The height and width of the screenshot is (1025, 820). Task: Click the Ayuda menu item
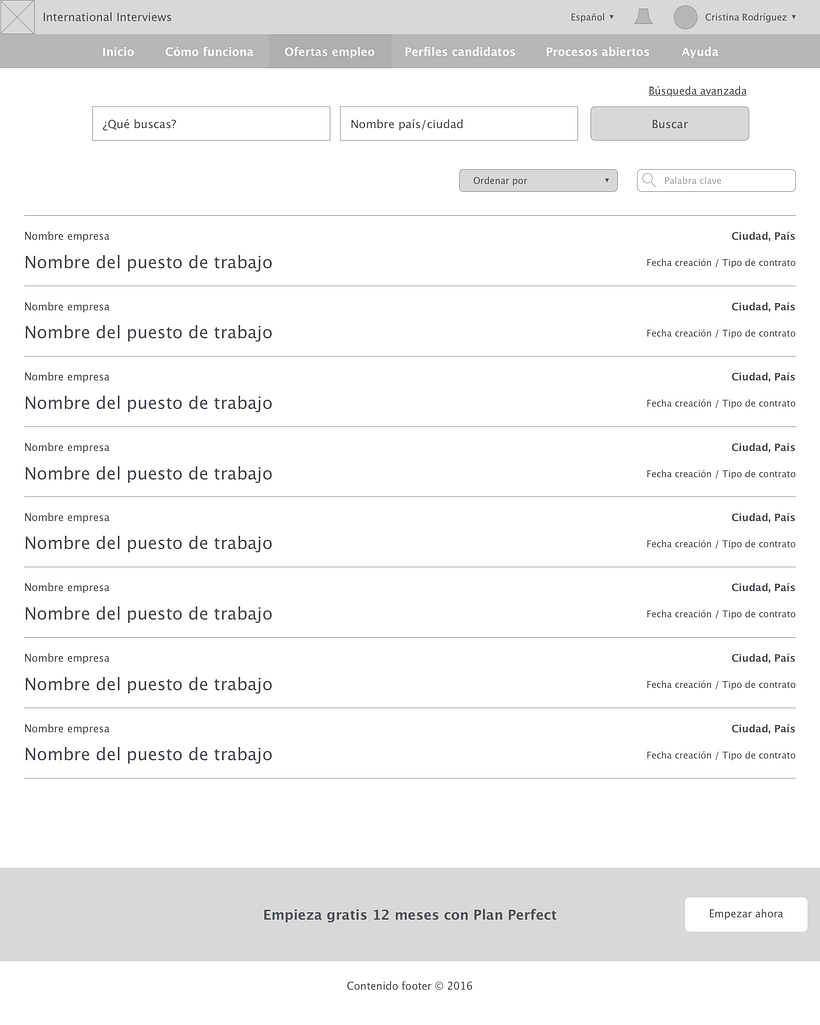click(x=700, y=52)
